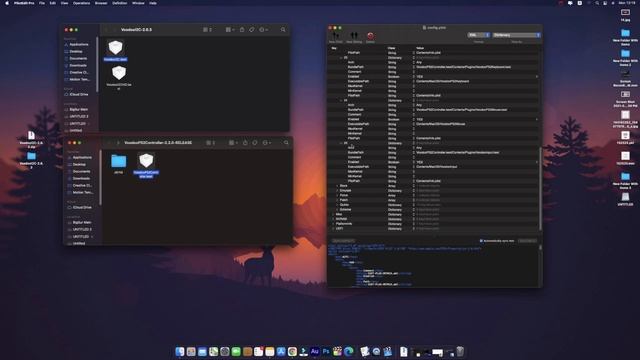This screenshot has height=360, width=640.
Task: Click share icon in VoodooI2C Finder window
Action: tap(242, 30)
